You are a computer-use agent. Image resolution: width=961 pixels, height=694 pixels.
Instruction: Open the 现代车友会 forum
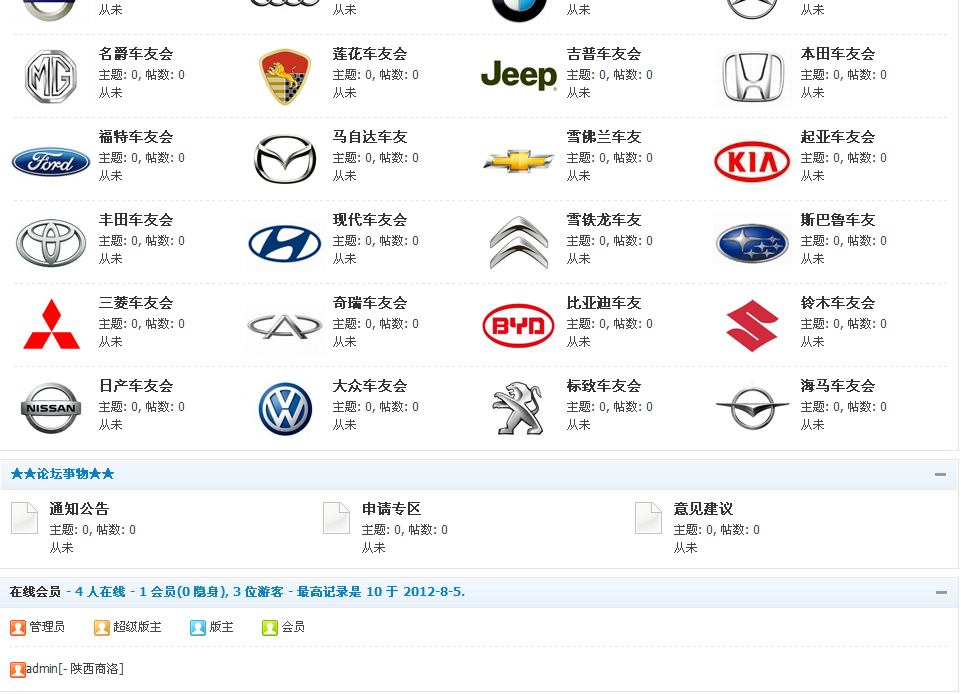(370, 219)
